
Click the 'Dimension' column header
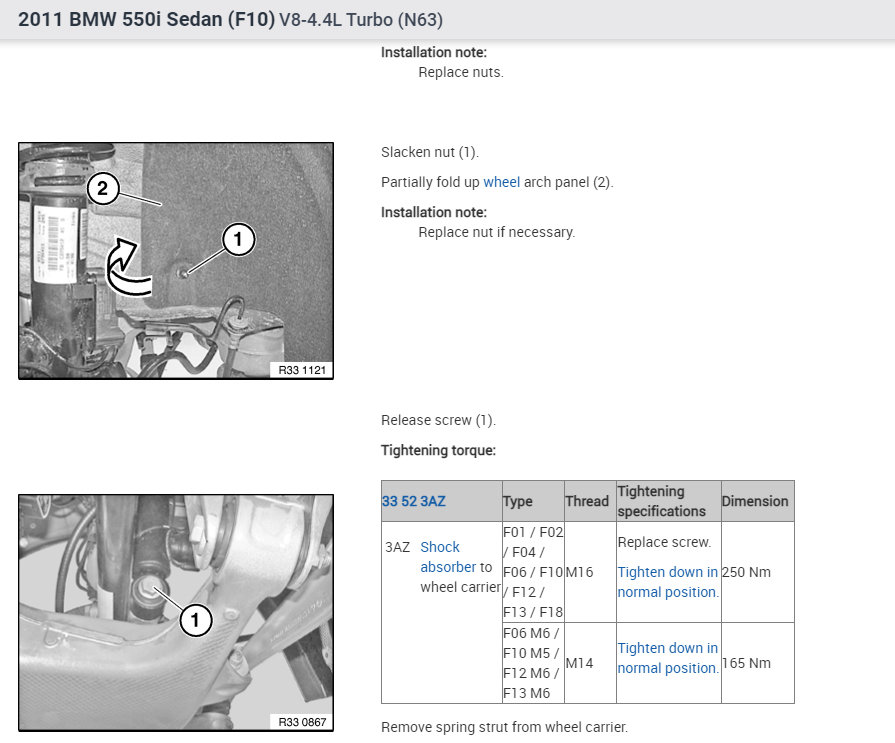755,501
